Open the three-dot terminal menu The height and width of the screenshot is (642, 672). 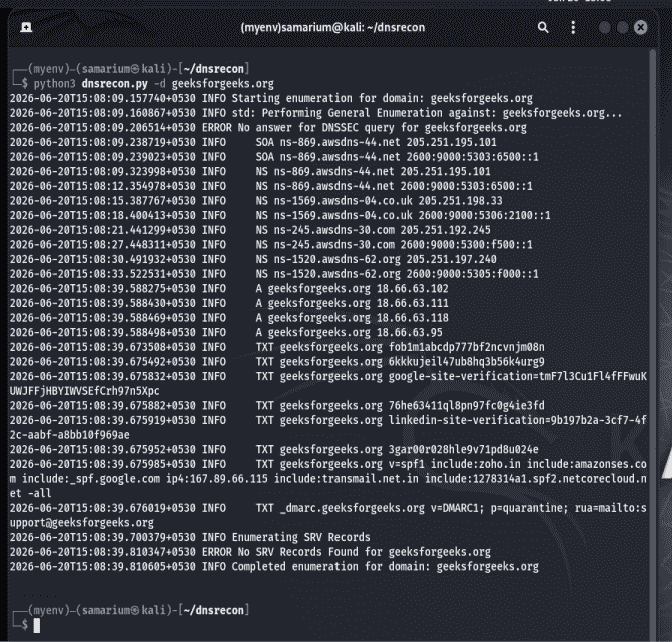[x=573, y=27]
